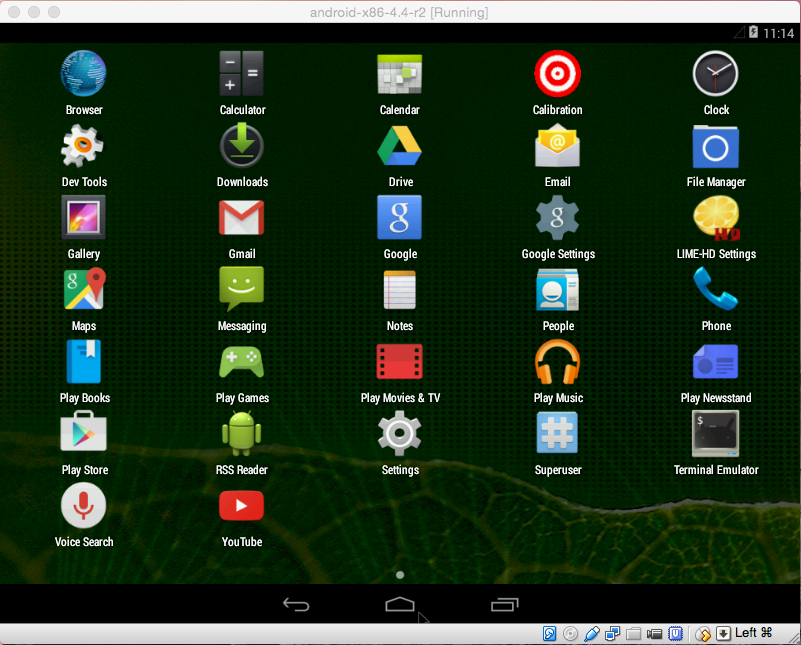The image size is (801, 645).
Task: Open Play Books
Action: (84, 362)
